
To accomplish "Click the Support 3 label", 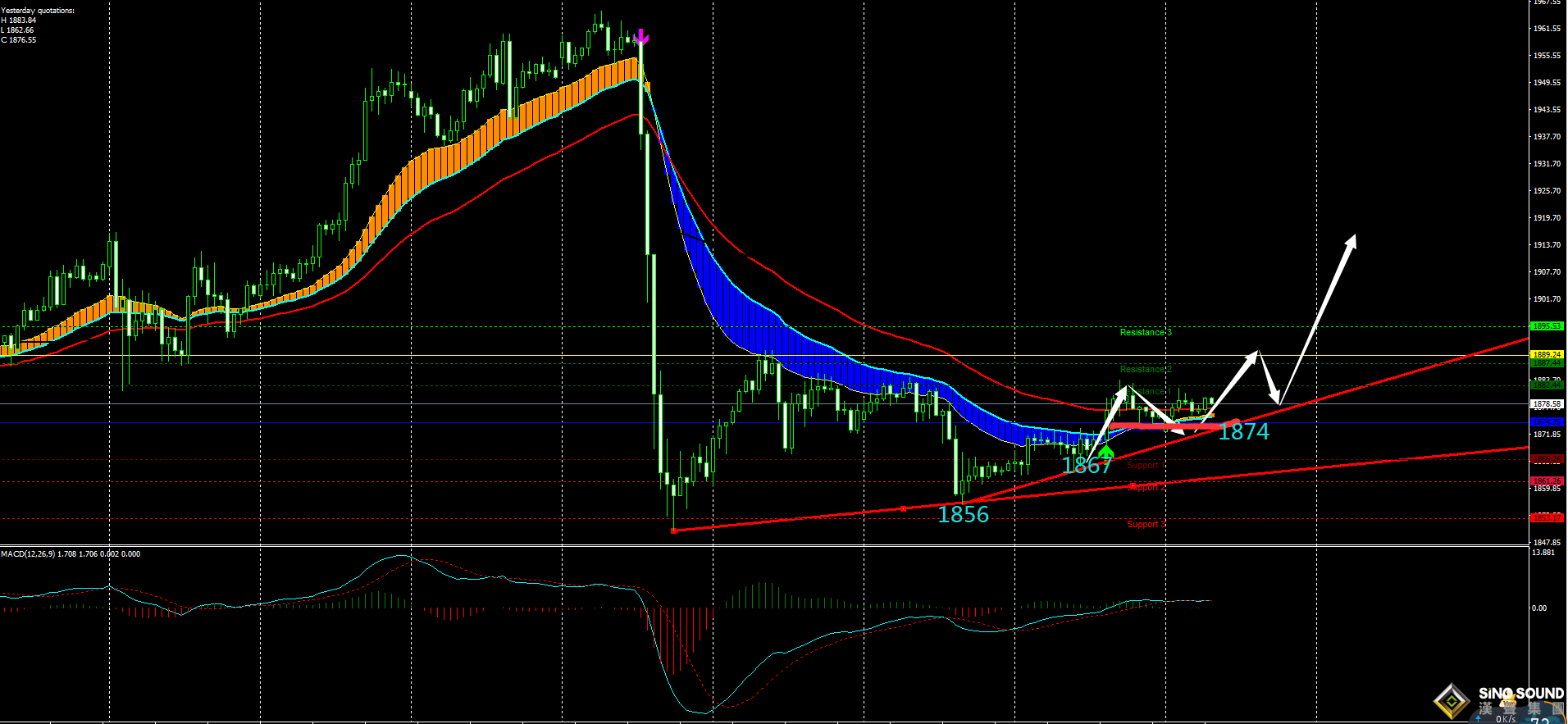I will tap(1146, 524).
